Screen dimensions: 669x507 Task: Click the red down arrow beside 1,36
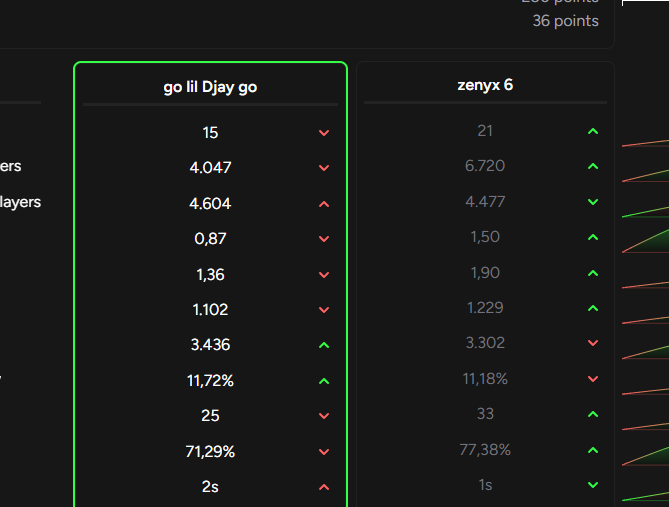[x=324, y=275]
